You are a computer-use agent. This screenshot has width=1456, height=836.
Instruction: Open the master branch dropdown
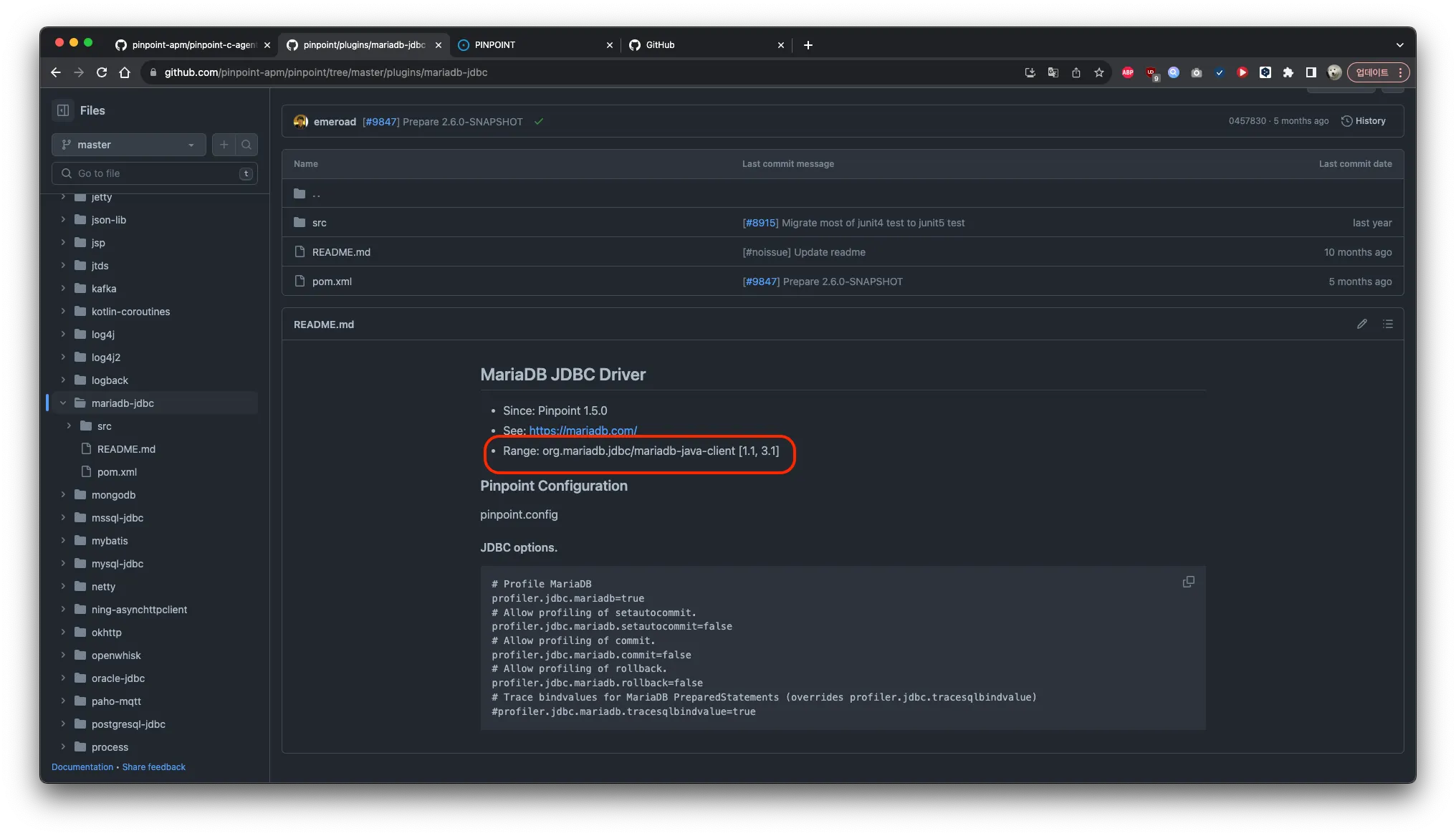pos(129,145)
